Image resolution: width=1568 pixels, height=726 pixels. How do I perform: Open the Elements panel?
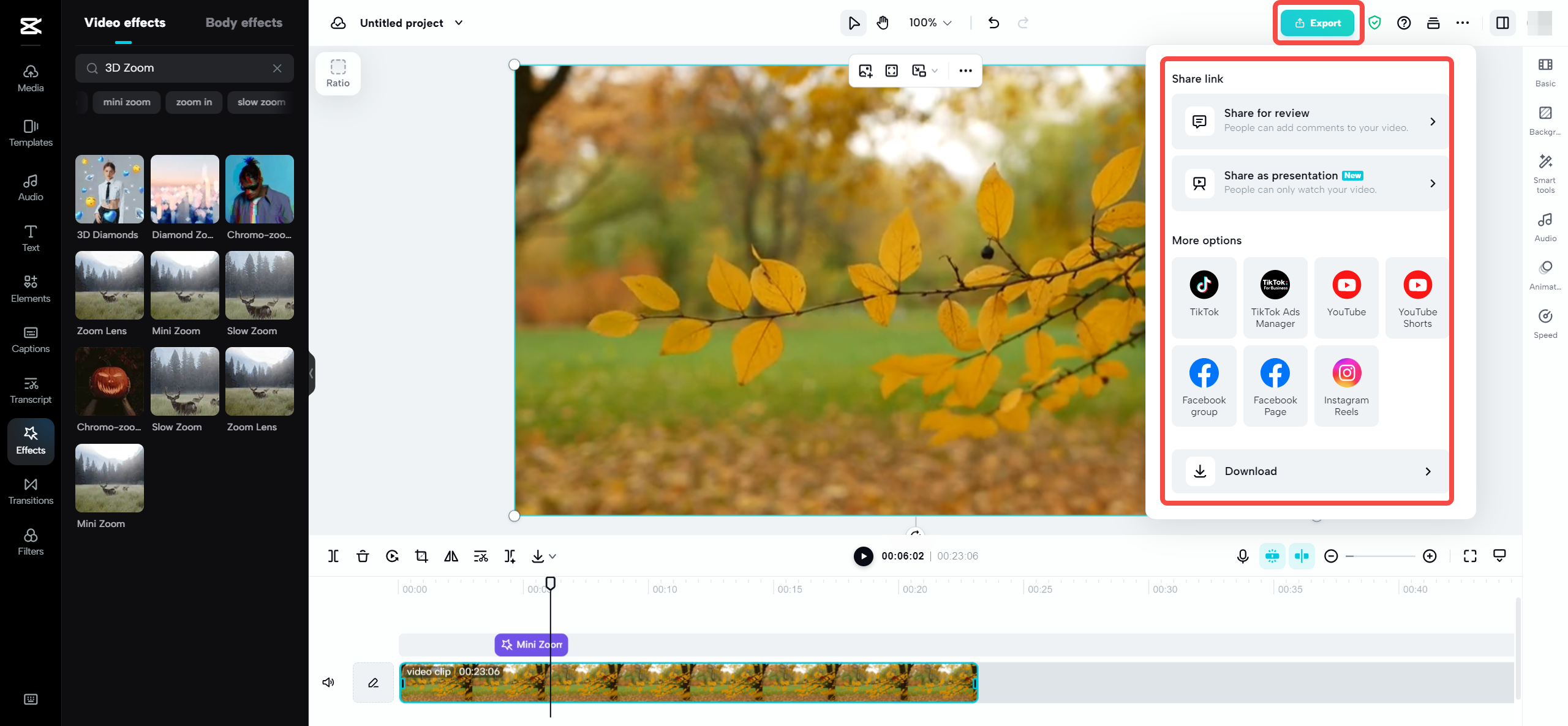tap(31, 289)
